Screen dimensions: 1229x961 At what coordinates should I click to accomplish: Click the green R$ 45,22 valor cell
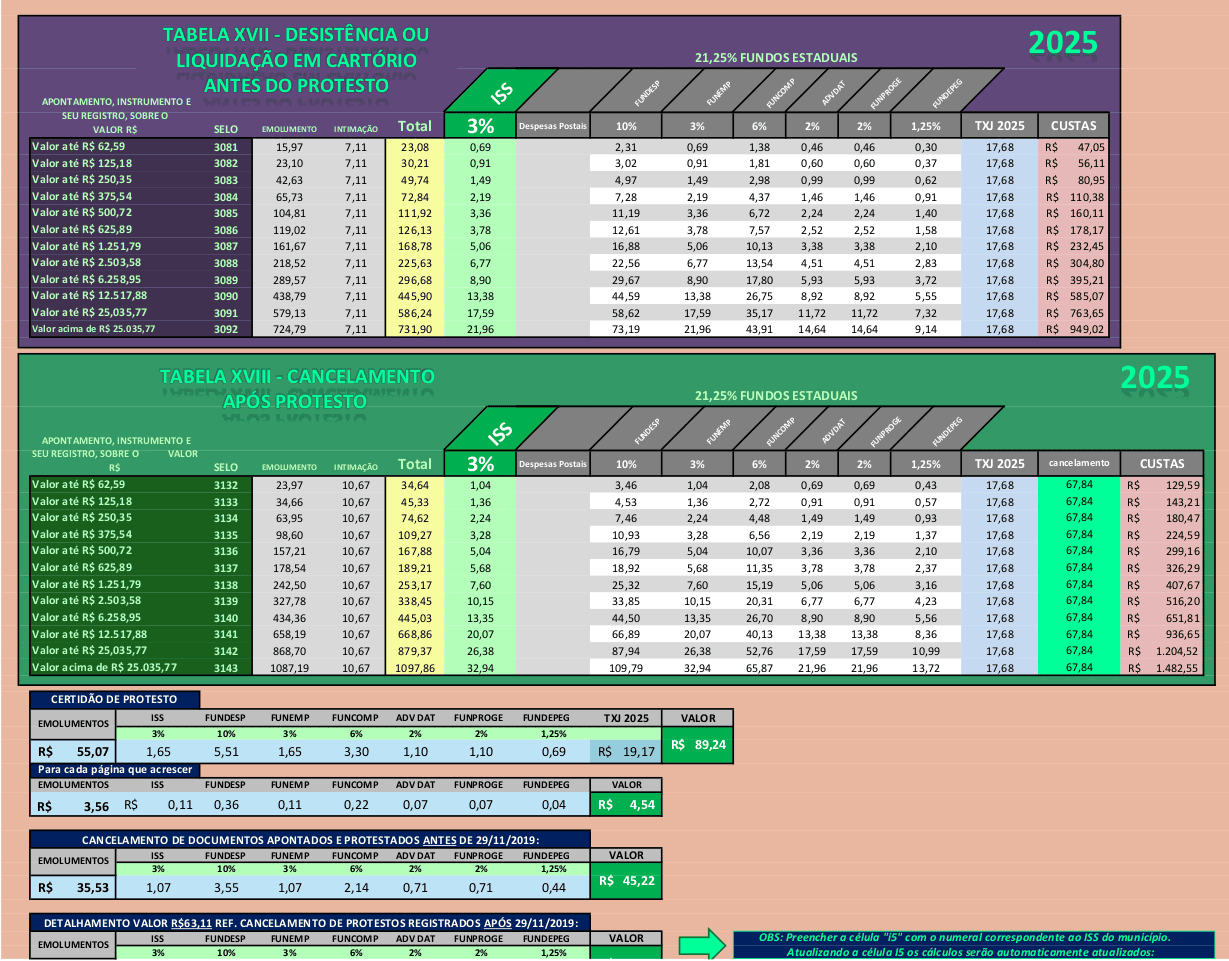(x=627, y=881)
